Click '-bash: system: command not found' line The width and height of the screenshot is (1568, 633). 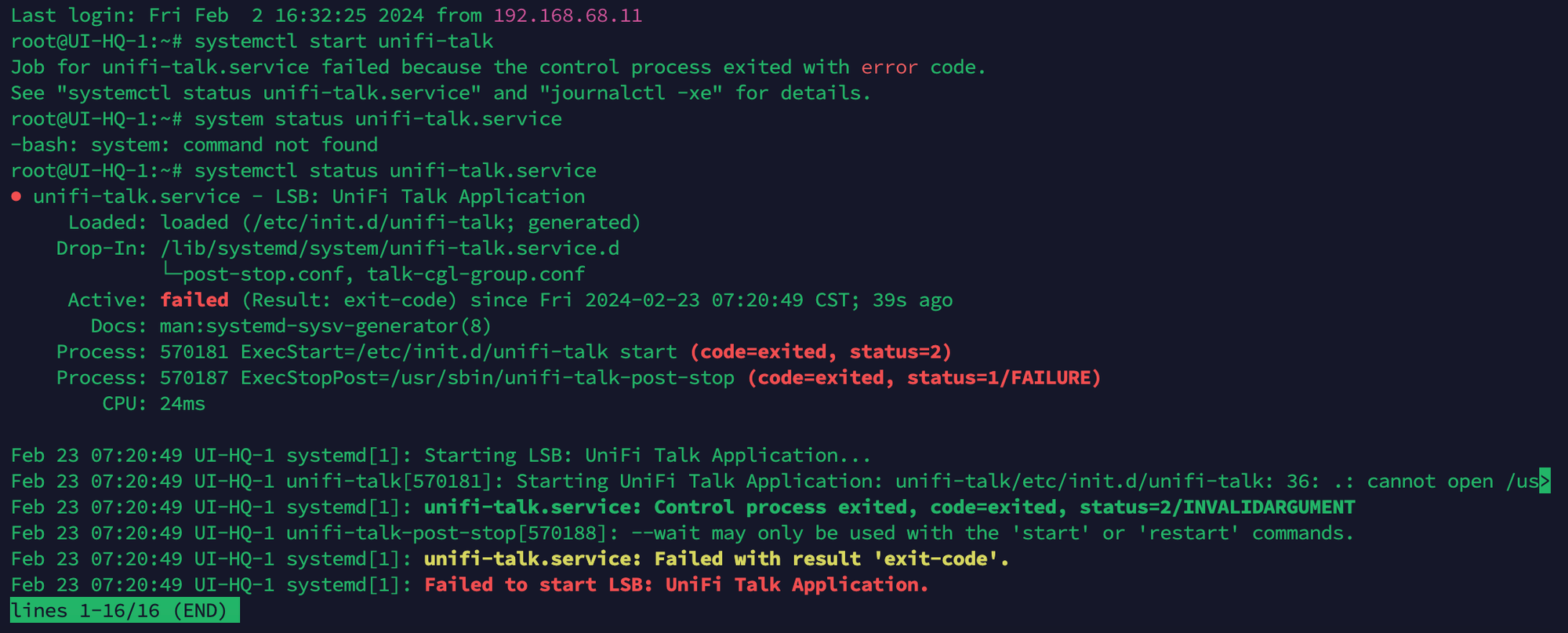194,145
